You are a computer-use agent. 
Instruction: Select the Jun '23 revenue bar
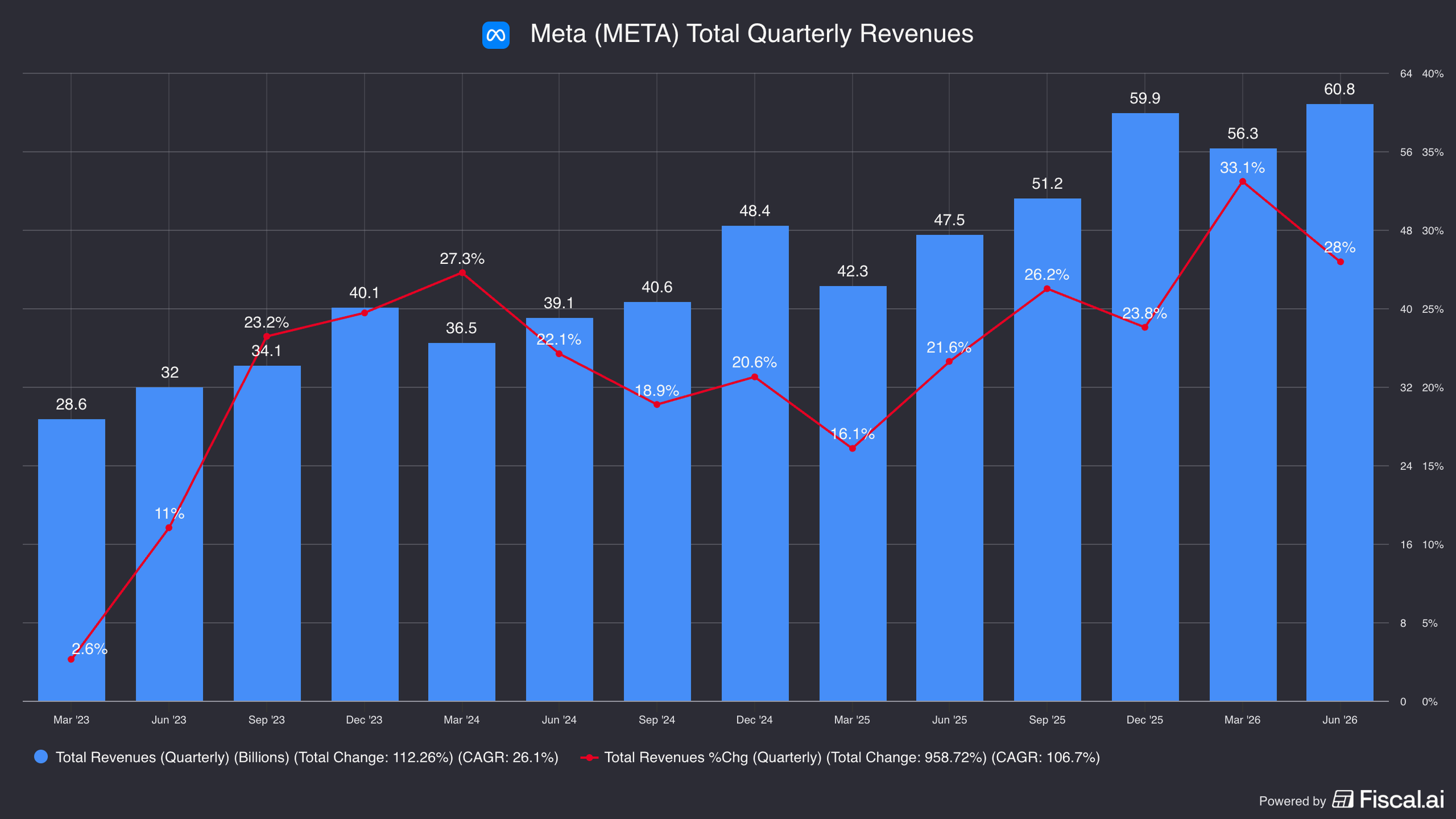(169, 544)
